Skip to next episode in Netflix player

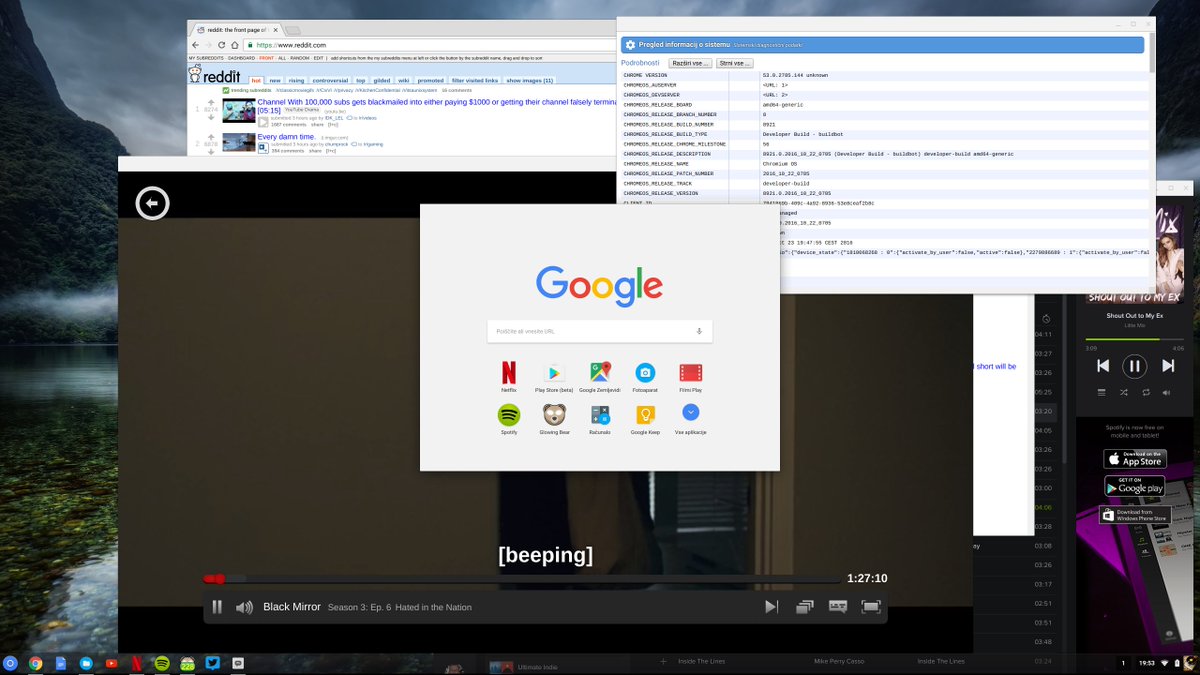(x=771, y=607)
